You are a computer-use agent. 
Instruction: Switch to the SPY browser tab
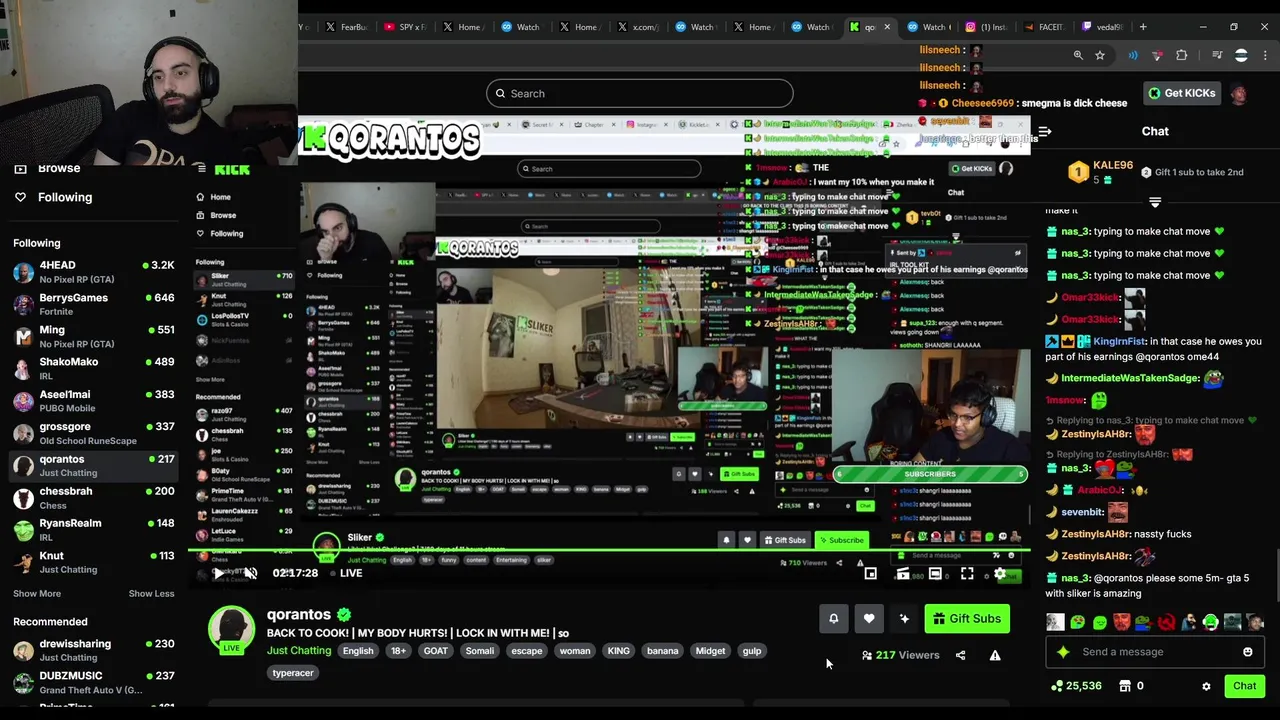(x=405, y=27)
